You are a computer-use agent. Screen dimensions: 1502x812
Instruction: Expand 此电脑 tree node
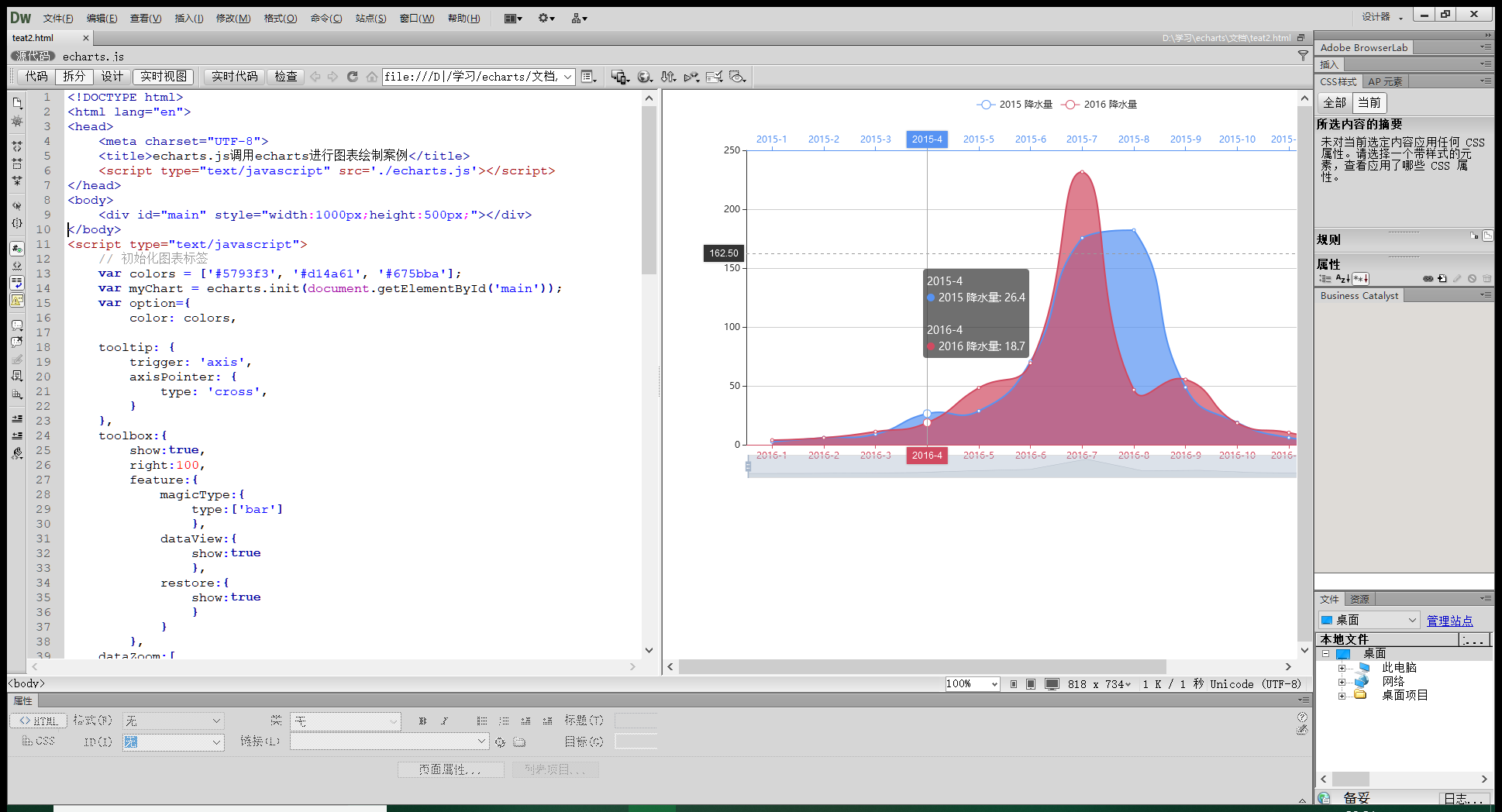click(x=1342, y=667)
